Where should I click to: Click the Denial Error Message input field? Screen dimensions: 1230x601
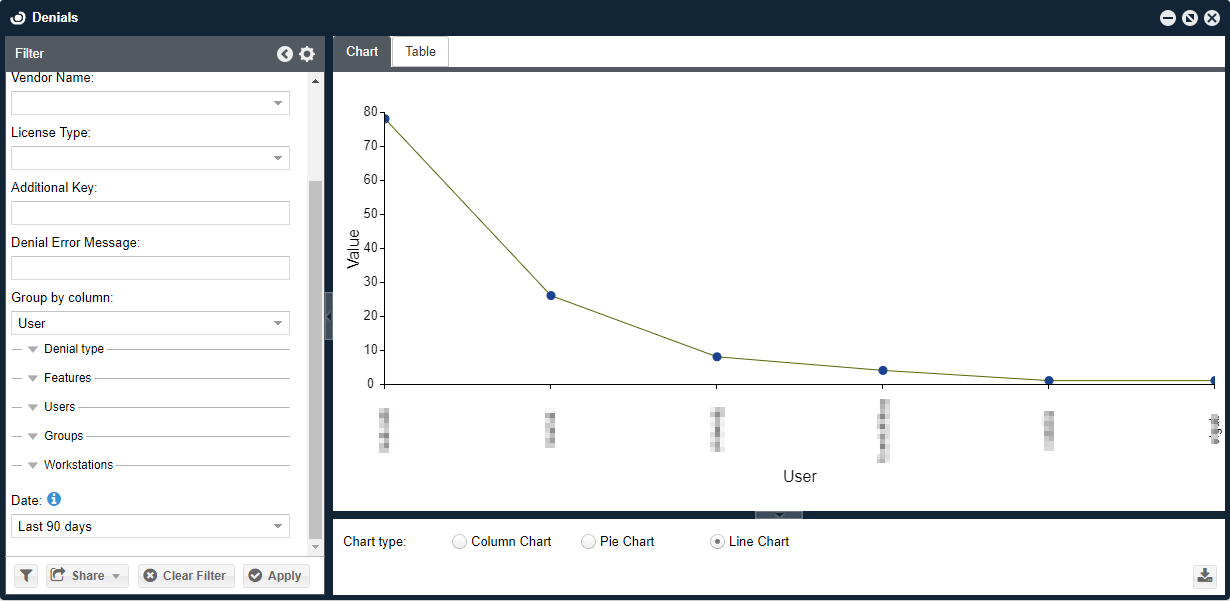coord(150,268)
